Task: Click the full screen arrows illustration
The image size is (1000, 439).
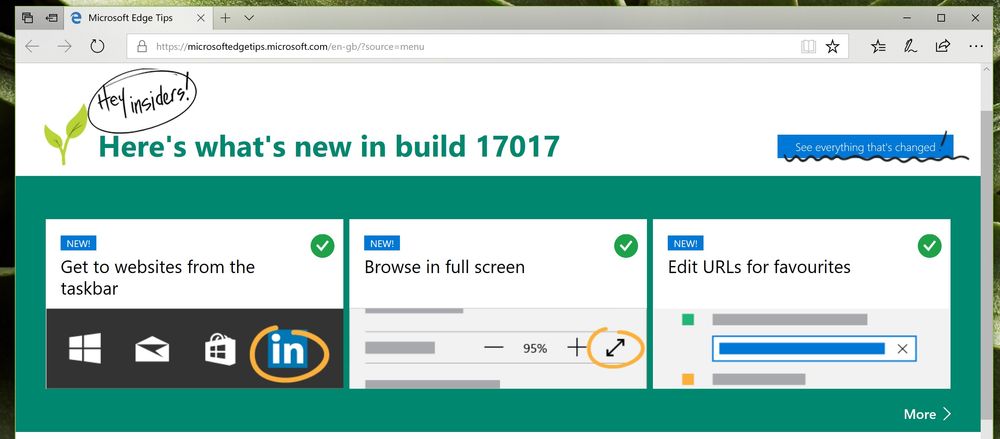Action: (615, 348)
